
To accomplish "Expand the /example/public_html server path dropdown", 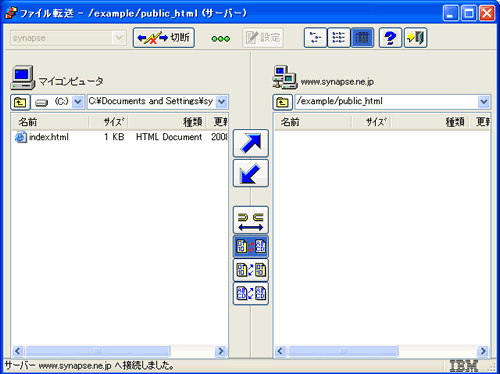I will click(484, 102).
